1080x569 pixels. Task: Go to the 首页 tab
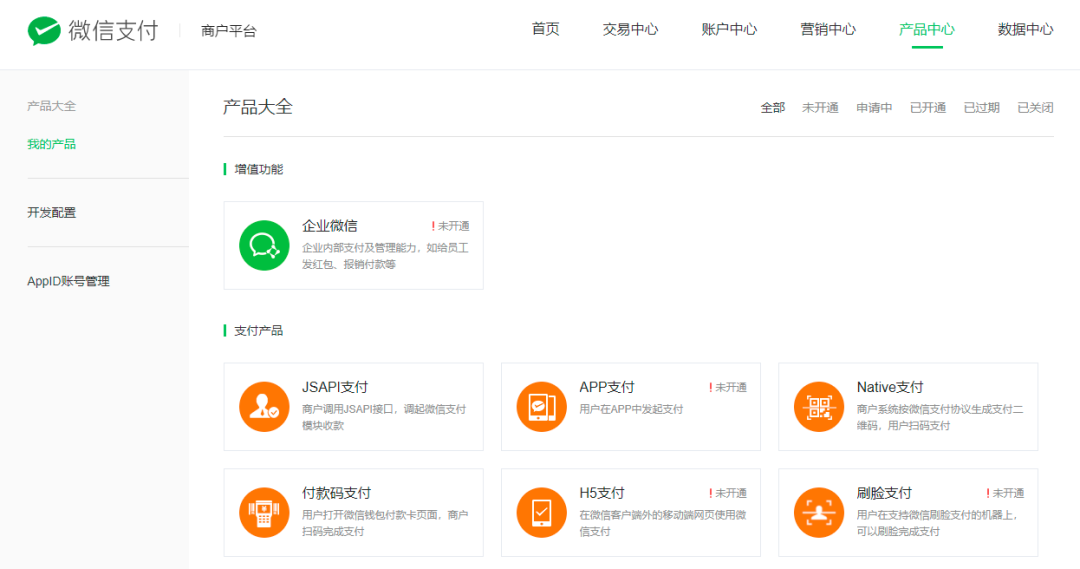click(546, 30)
